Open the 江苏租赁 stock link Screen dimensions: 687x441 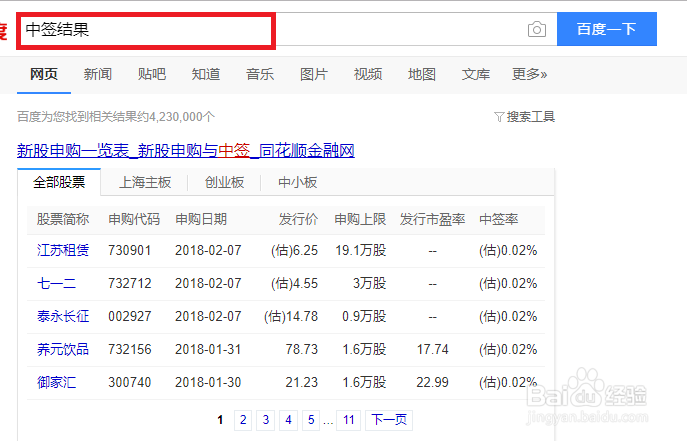tap(63, 250)
